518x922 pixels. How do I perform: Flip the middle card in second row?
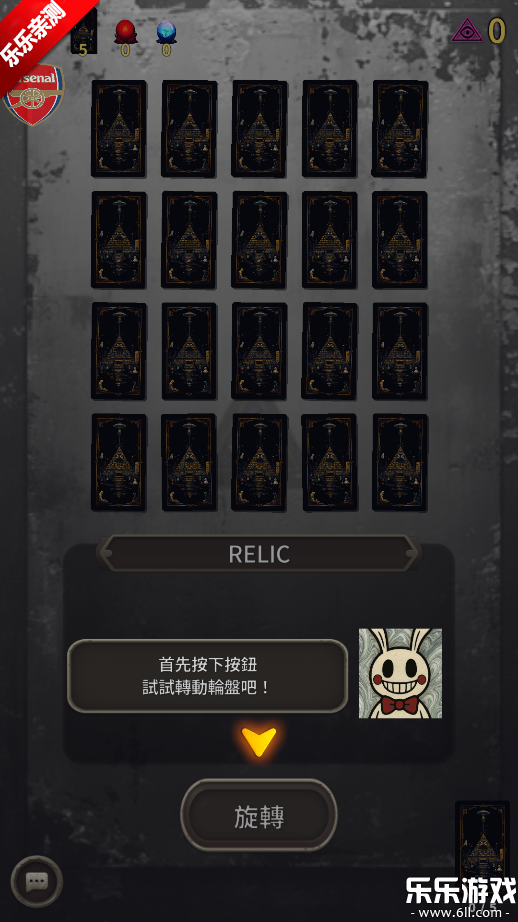click(259, 240)
